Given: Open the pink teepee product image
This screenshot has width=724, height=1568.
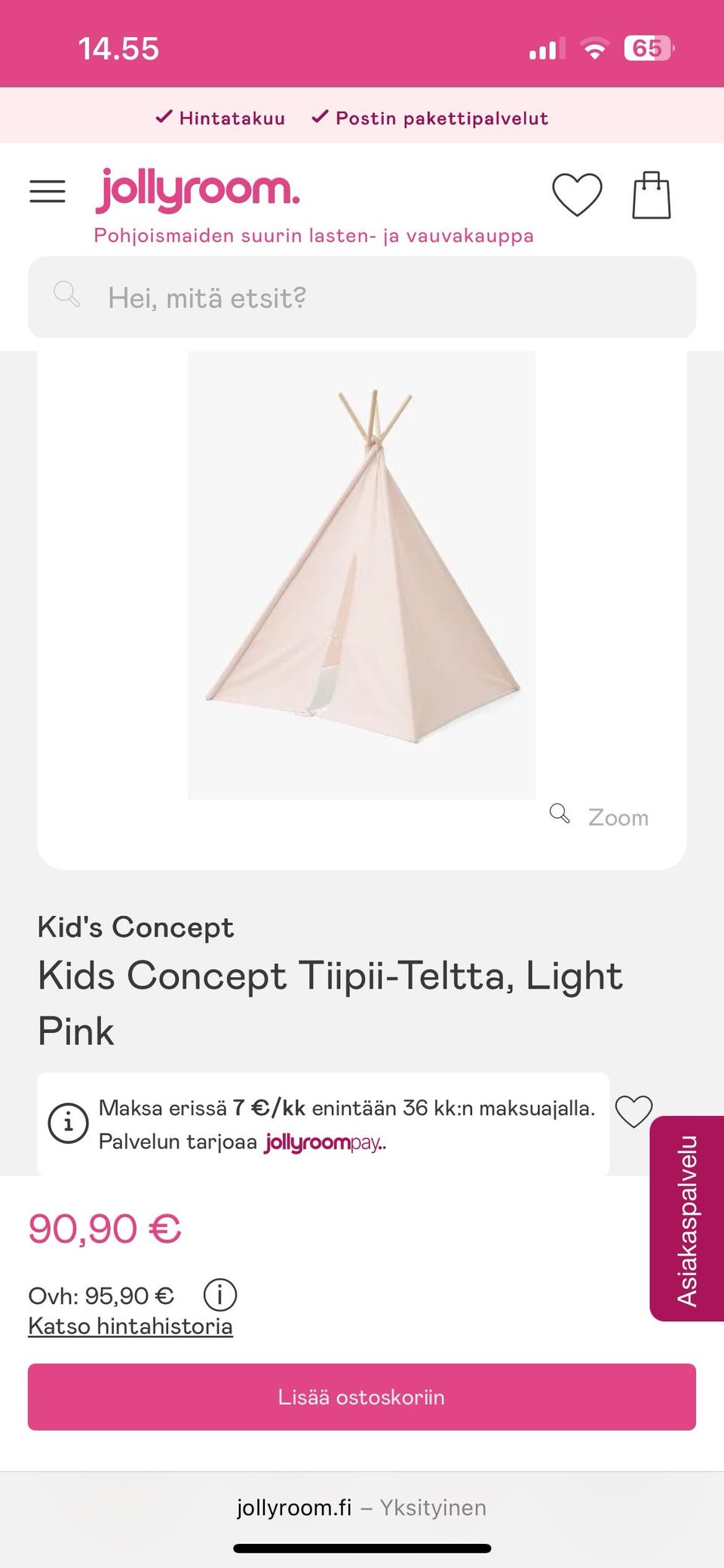Looking at the screenshot, I should tap(362, 575).
